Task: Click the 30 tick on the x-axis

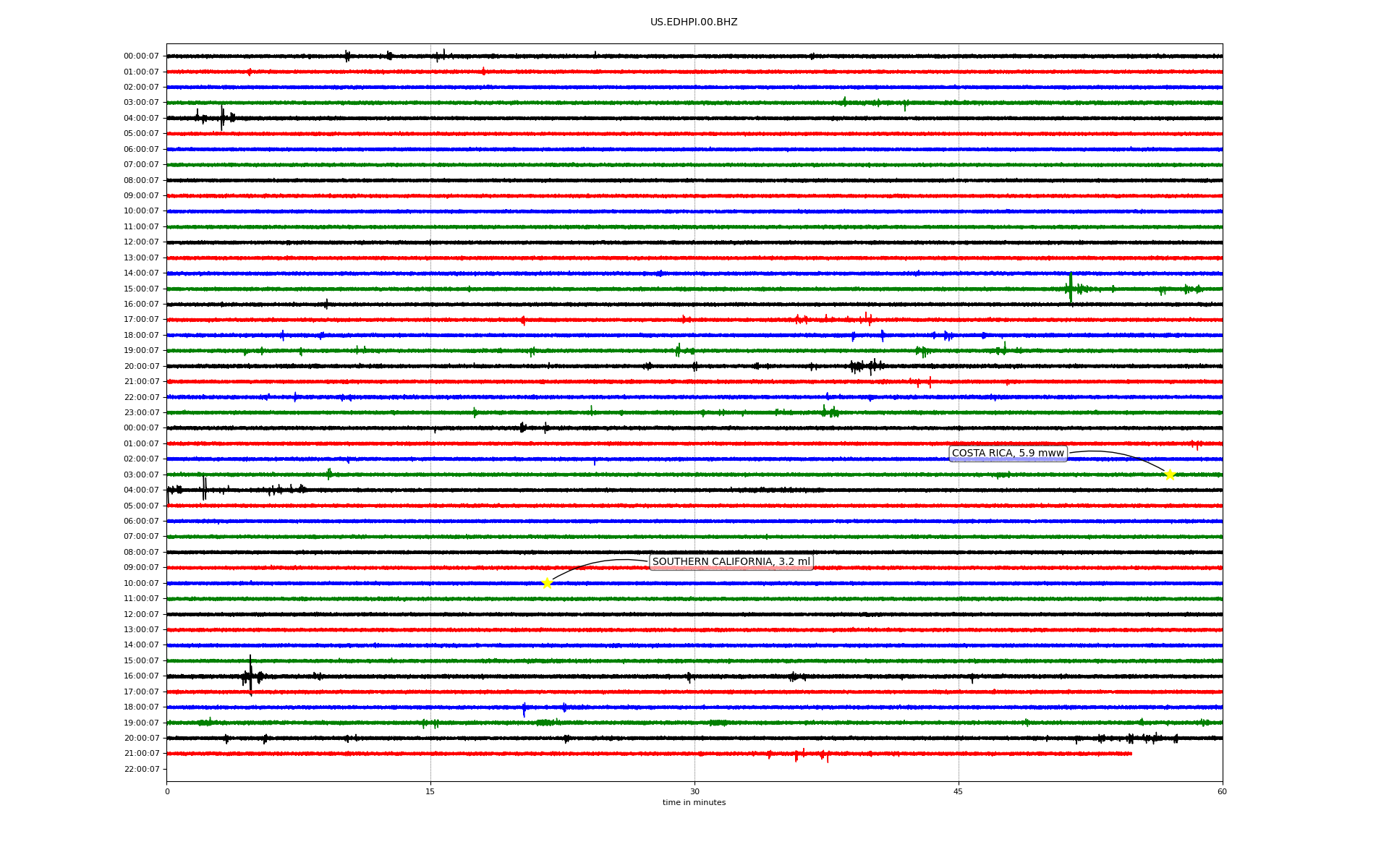Action: [694, 791]
